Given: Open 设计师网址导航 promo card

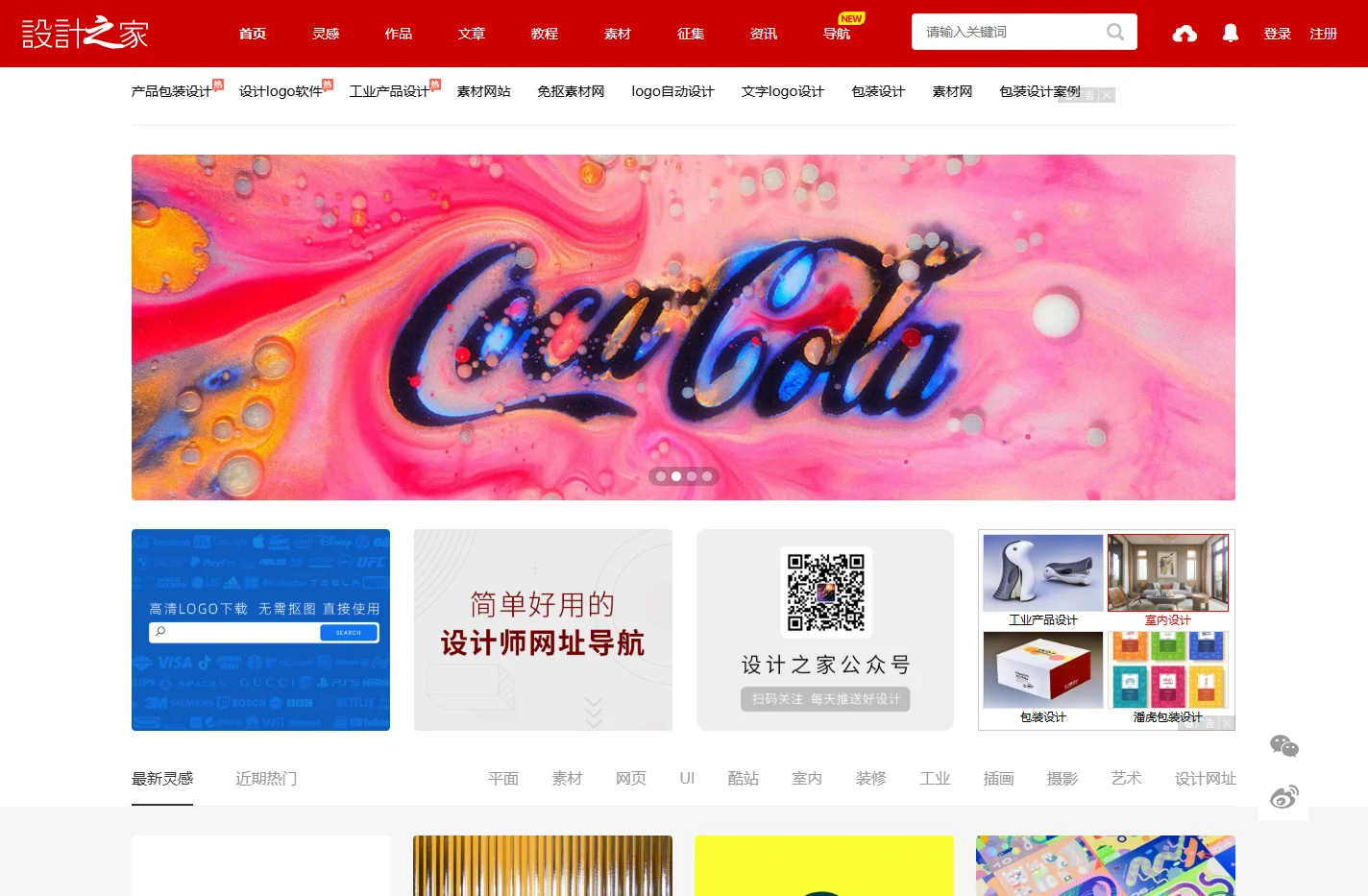Looking at the screenshot, I should point(543,630).
